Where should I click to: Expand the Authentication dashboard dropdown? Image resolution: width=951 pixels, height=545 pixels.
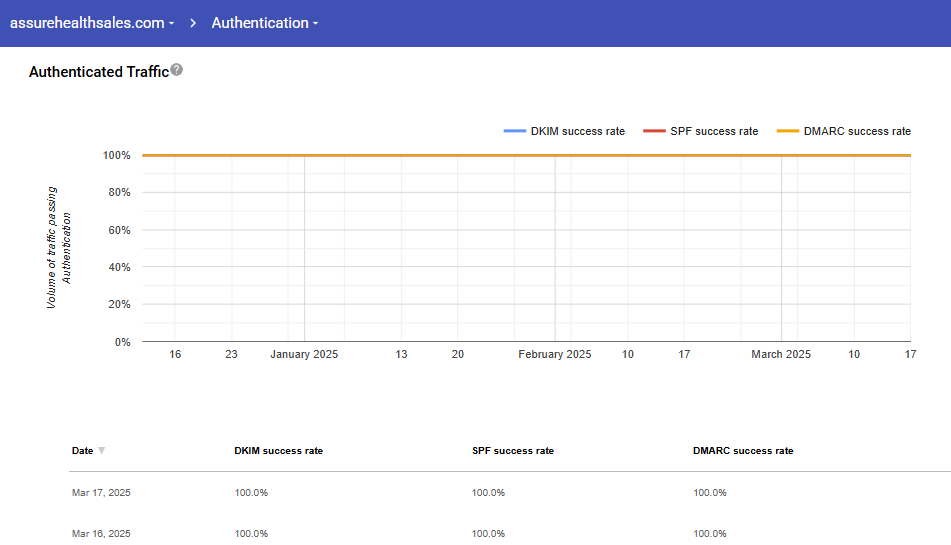click(265, 23)
